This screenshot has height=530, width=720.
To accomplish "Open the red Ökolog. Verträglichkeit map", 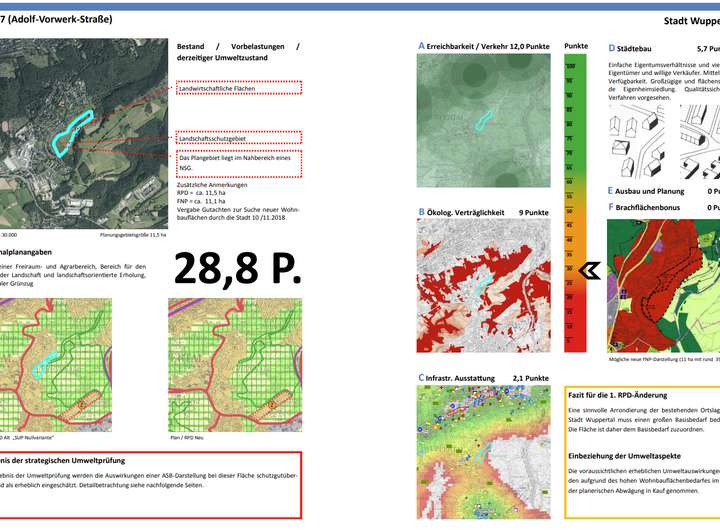I will click(484, 285).
